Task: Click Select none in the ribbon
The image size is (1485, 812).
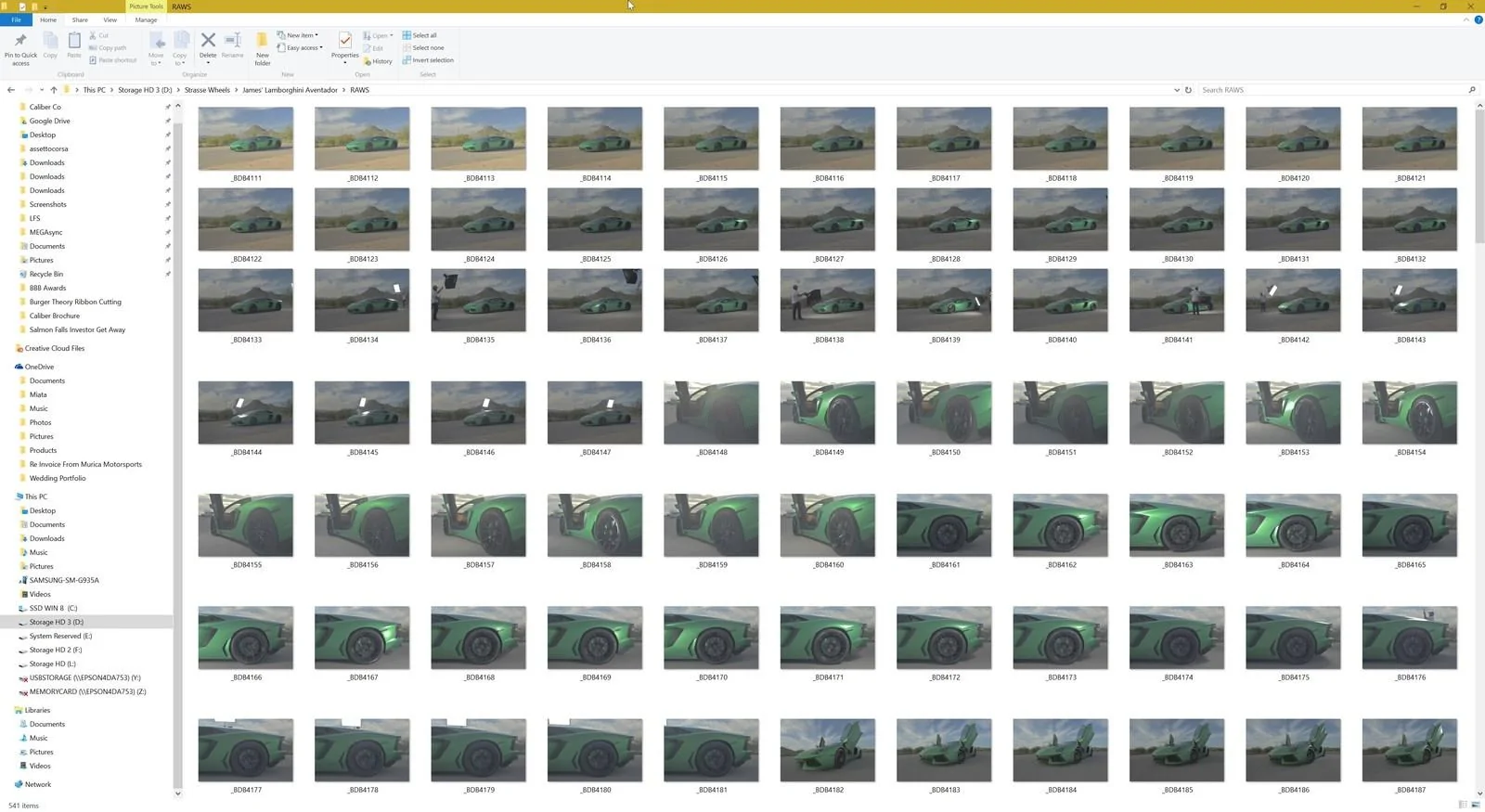Action: tap(423, 47)
